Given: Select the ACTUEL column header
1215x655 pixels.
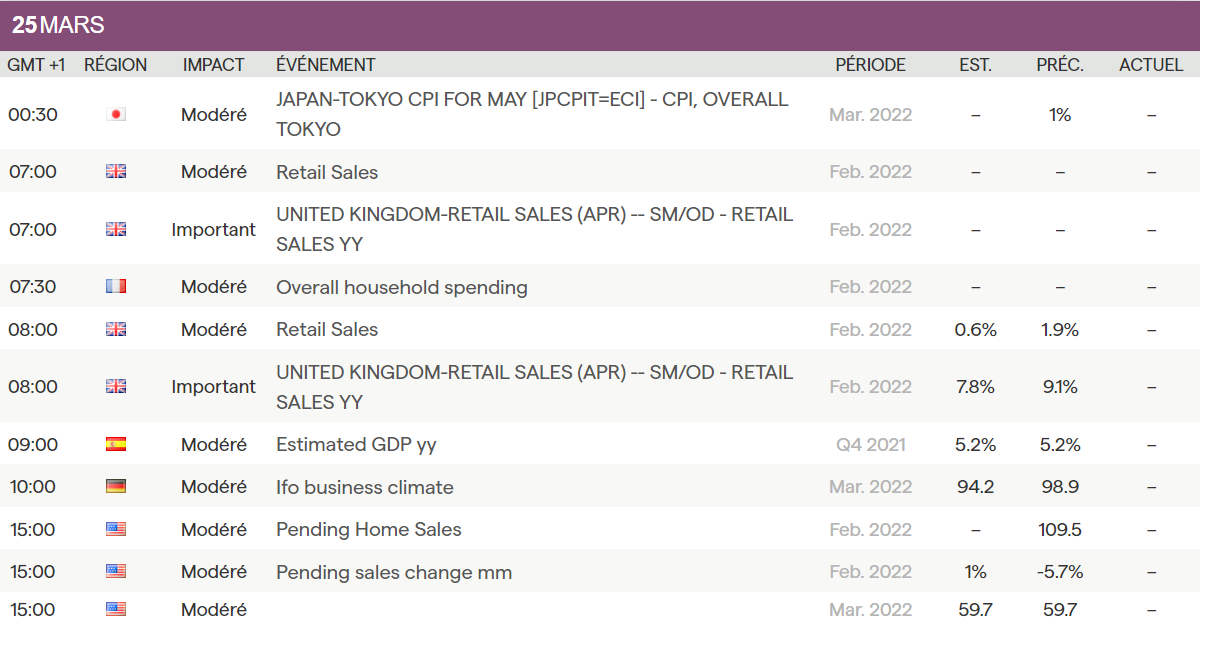Looking at the screenshot, I should (1151, 65).
